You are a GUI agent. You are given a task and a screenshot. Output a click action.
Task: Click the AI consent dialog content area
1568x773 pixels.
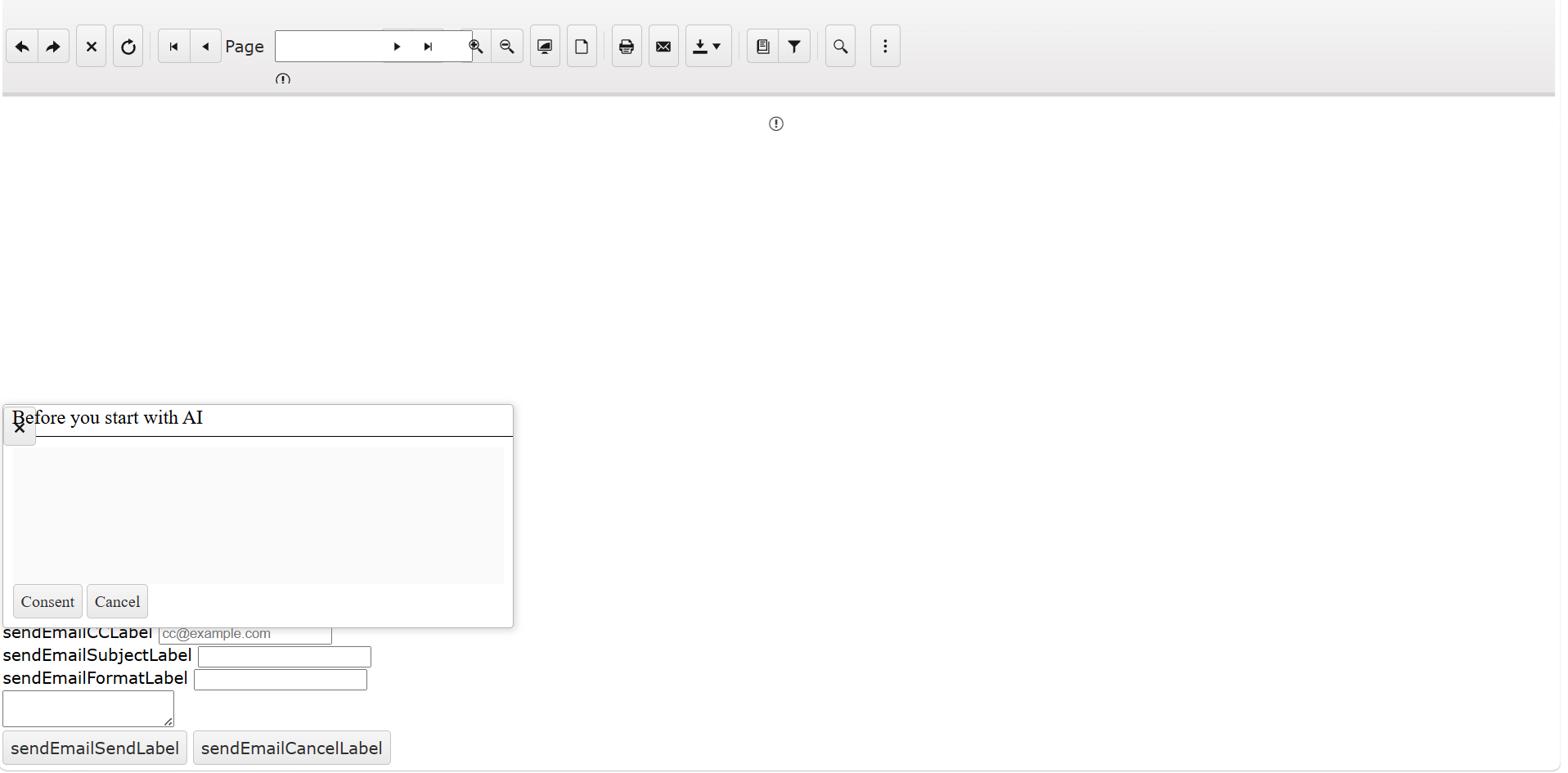tap(258, 515)
